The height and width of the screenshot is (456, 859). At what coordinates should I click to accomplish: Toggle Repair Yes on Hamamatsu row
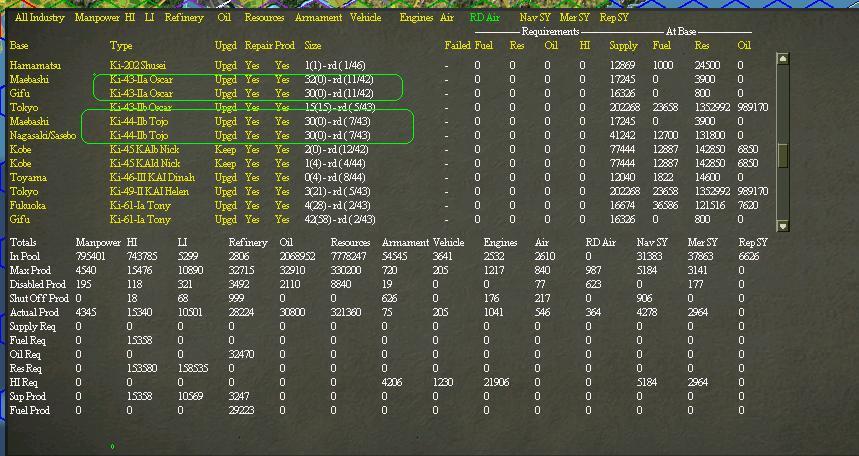[252, 65]
